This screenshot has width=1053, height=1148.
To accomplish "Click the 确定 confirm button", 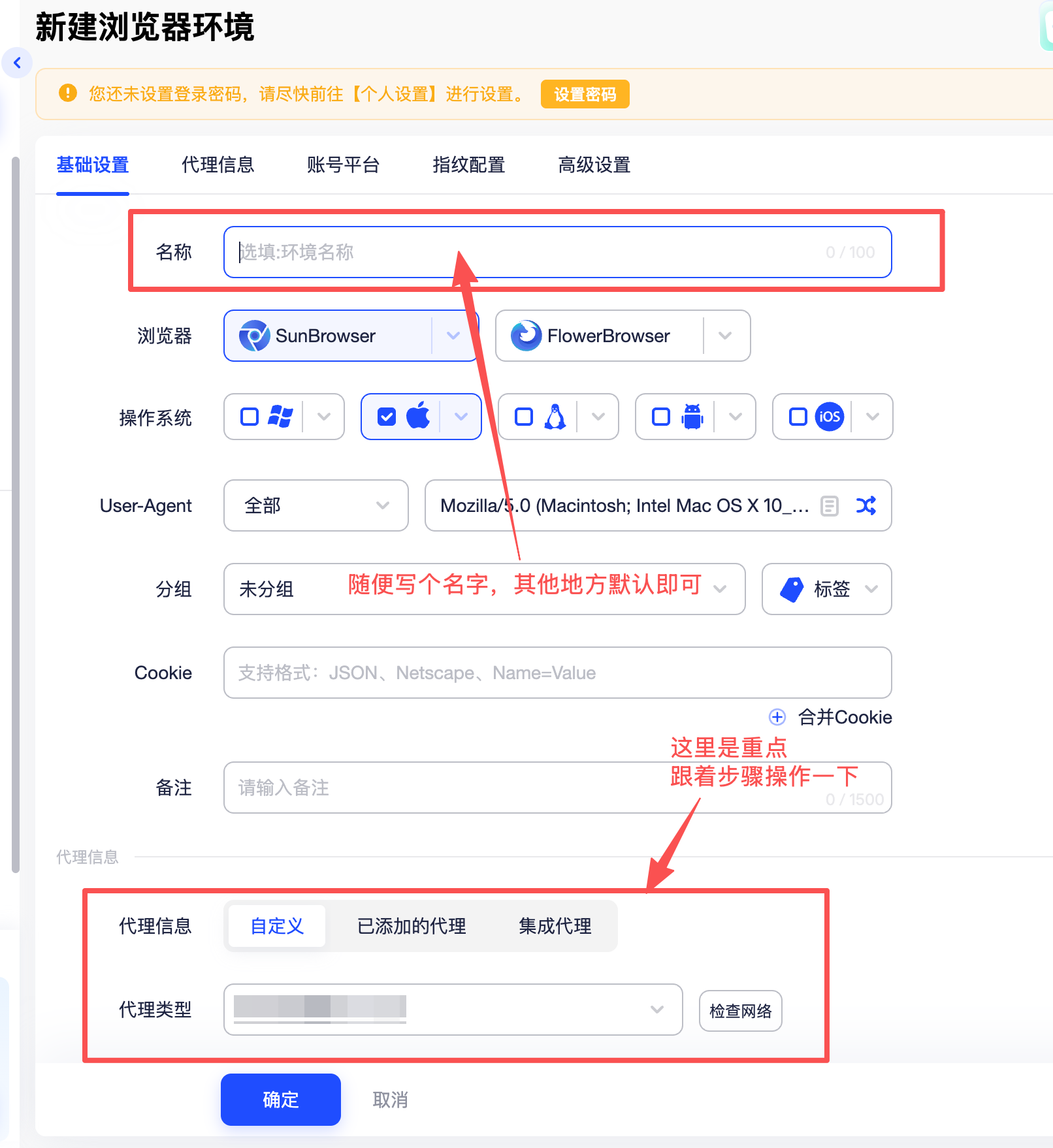I will (280, 1099).
